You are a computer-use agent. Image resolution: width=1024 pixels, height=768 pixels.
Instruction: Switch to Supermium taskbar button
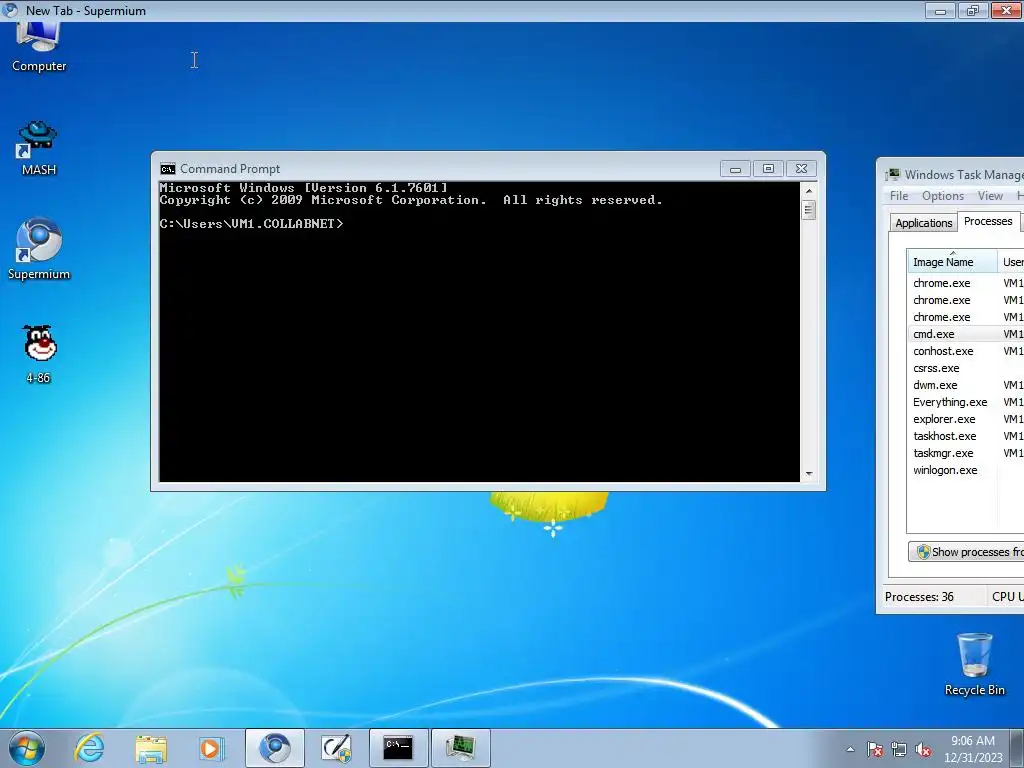pos(275,748)
